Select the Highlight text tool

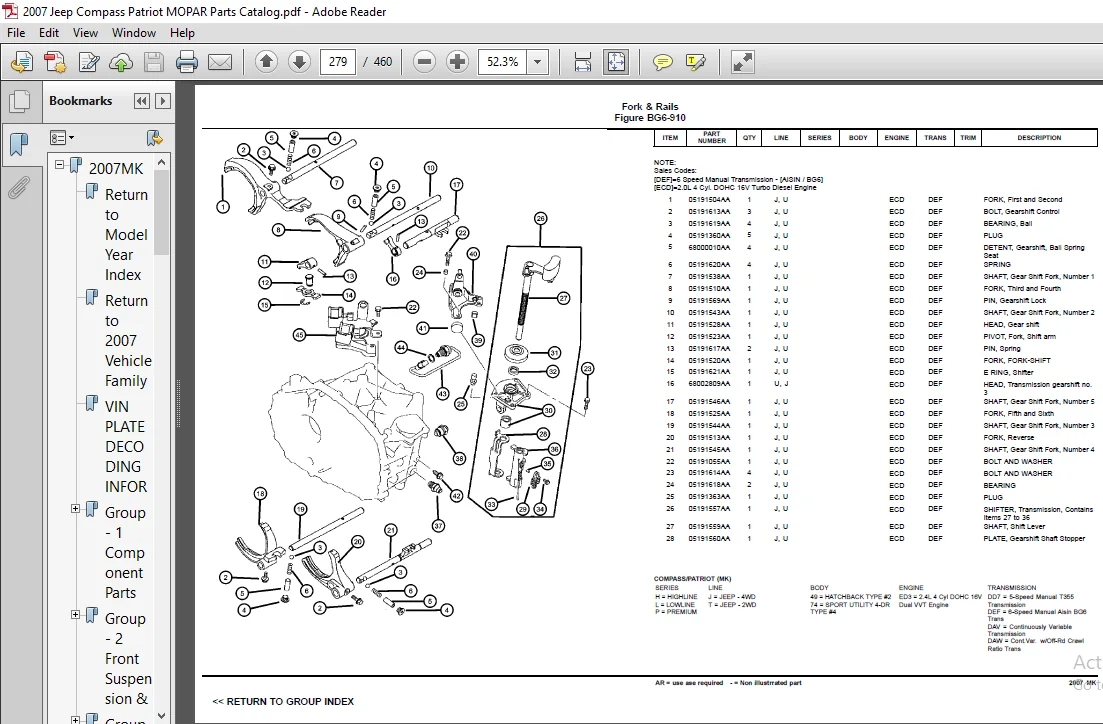pyautogui.click(x=695, y=62)
